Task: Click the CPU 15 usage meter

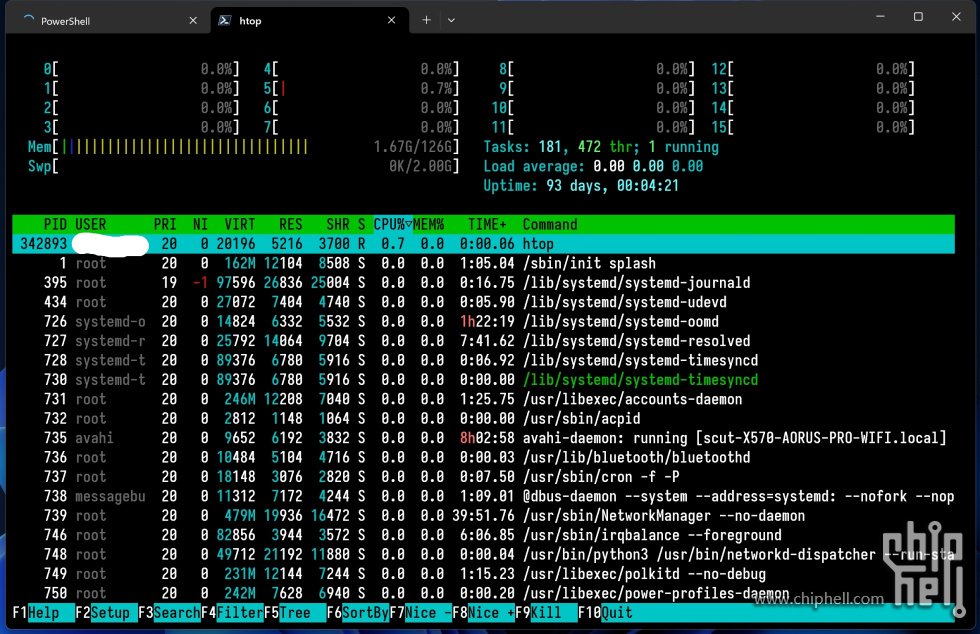Action: pyautogui.click(x=813, y=128)
